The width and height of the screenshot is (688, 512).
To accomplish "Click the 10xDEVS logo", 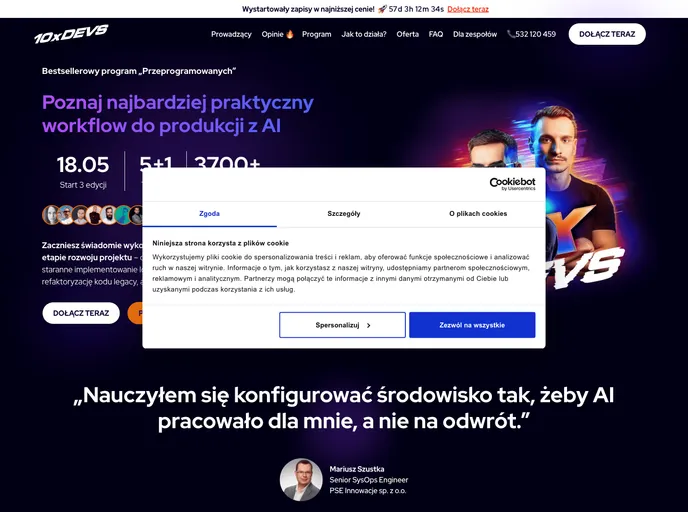I will point(71,34).
